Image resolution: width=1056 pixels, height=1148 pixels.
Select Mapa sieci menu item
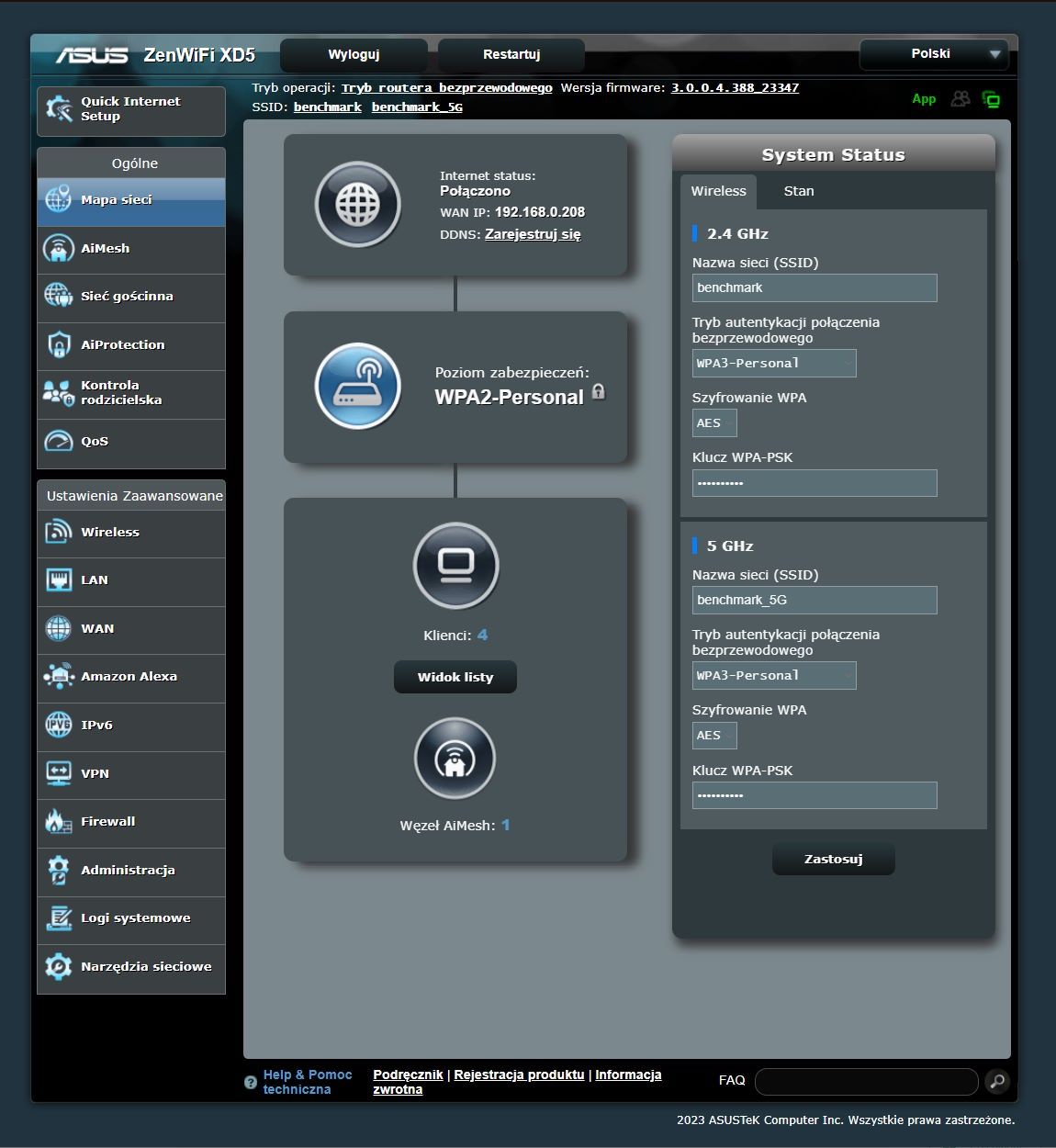[131, 202]
